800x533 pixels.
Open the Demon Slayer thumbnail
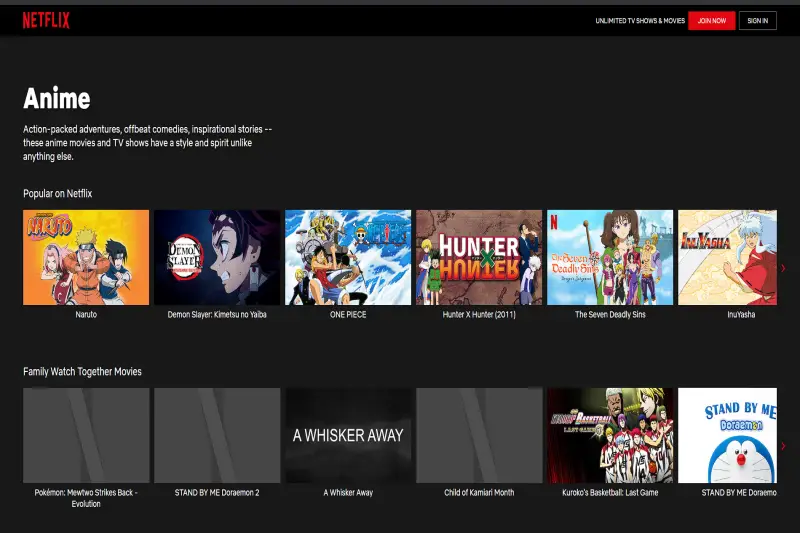pyautogui.click(x=217, y=258)
